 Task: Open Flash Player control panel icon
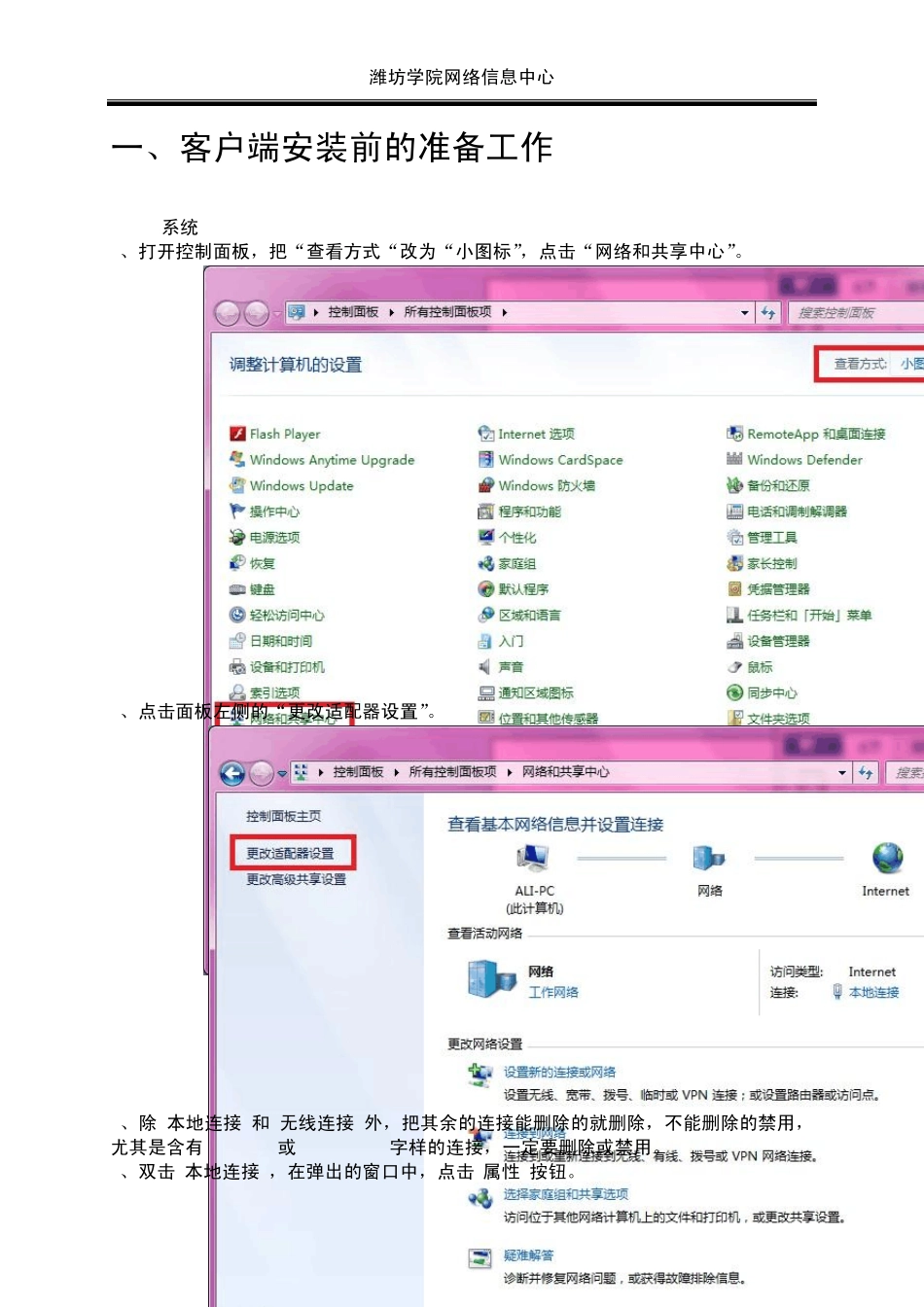(x=237, y=434)
